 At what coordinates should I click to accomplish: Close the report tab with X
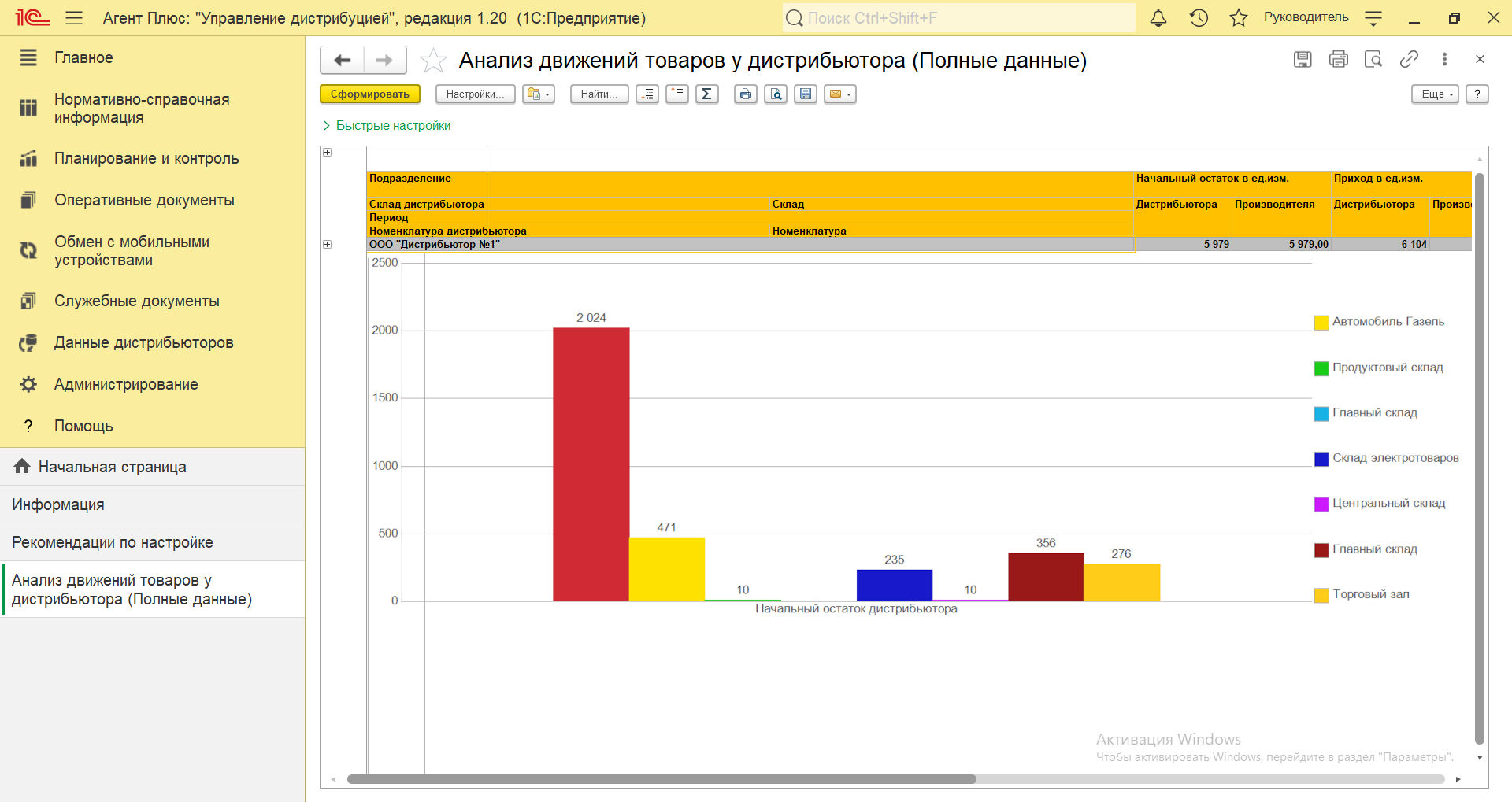tap(1480, 59)
